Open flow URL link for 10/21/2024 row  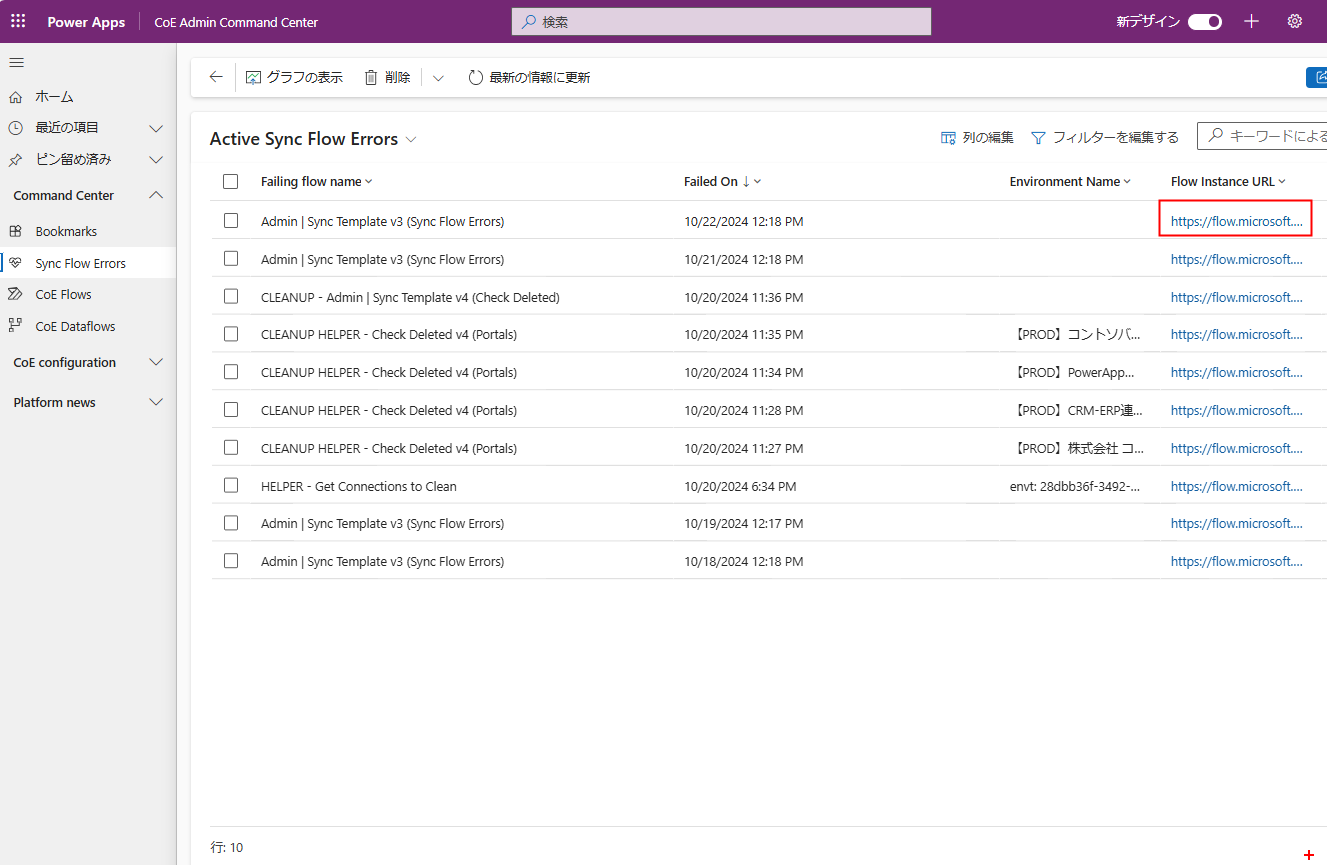pyautogui.click(x=1236, y=259)
